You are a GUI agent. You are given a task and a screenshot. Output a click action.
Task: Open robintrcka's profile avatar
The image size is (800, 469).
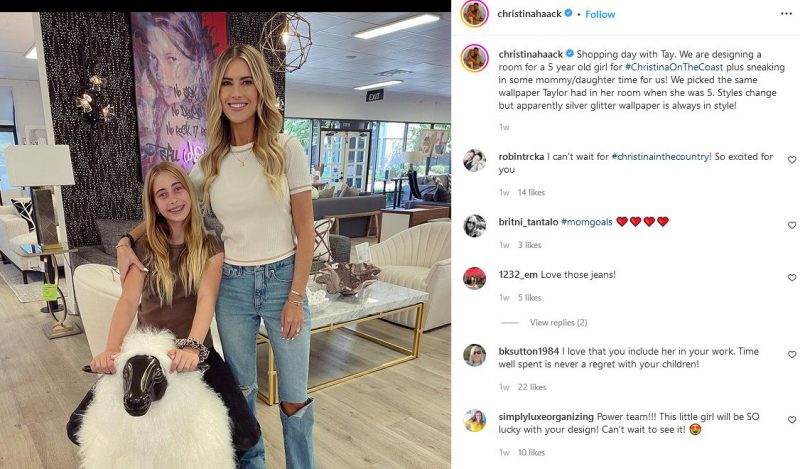(x=474, y=160)
